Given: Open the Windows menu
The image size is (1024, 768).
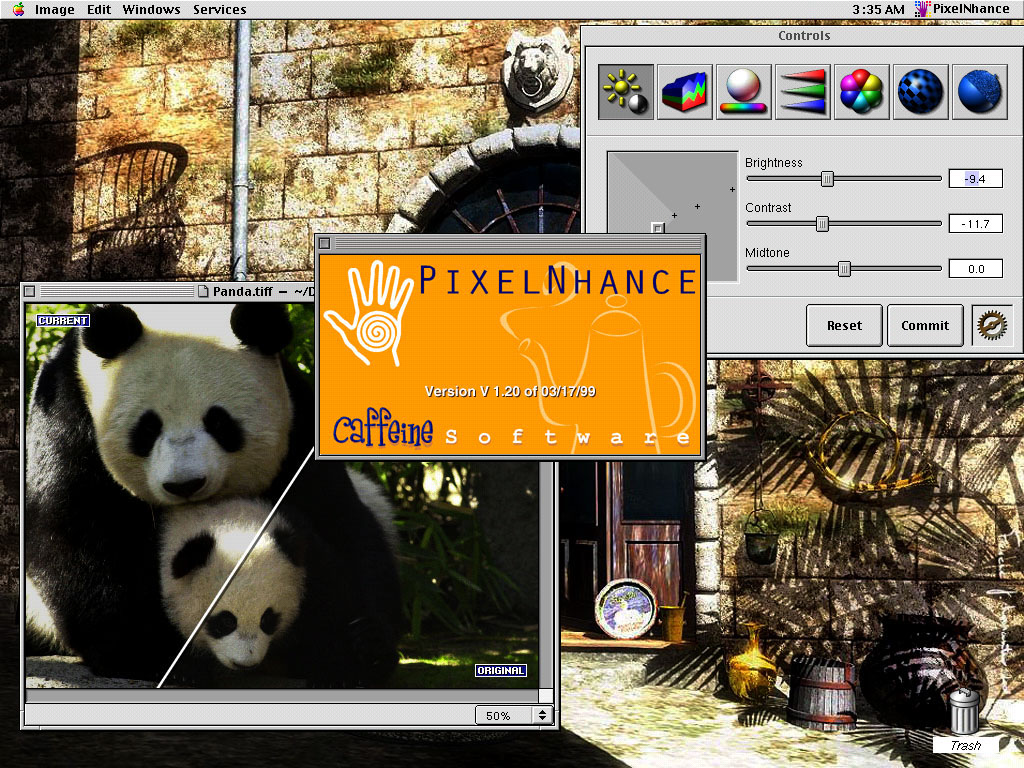Looking at the screenshot, I should pyautogui.click(x=151, y=9).
